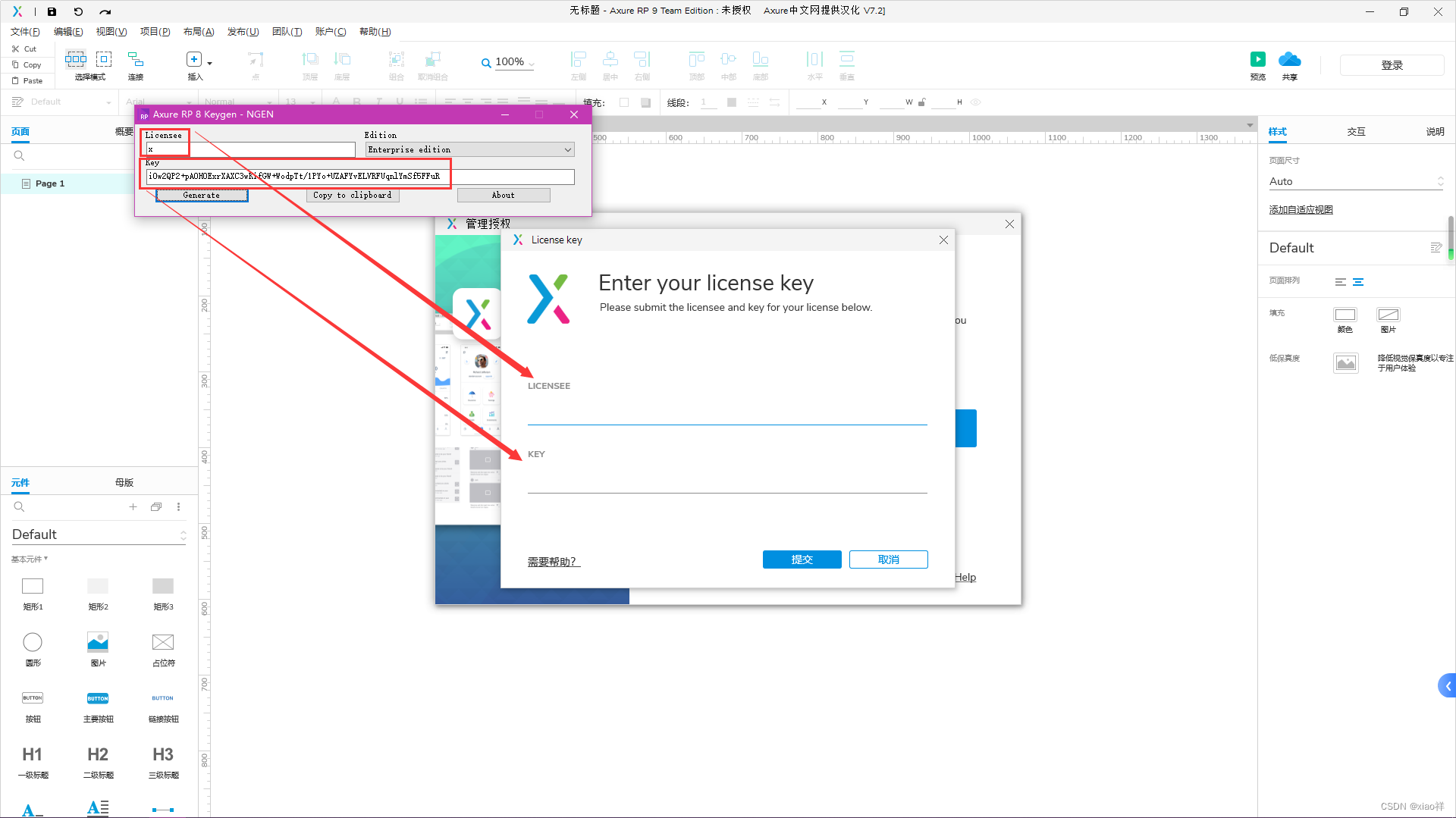Image resolution: width=1456 pixels, height=818 pixels.
Task: Click the need help link
Action: click(554, 562)
